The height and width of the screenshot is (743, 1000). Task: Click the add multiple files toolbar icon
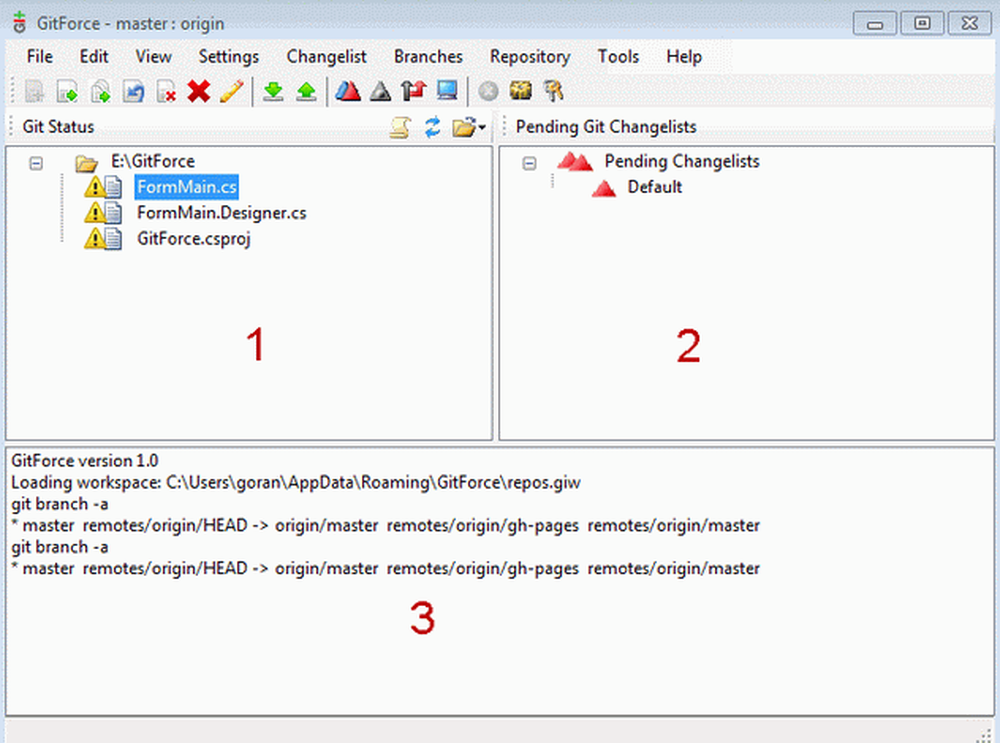(x=100, y=91)
